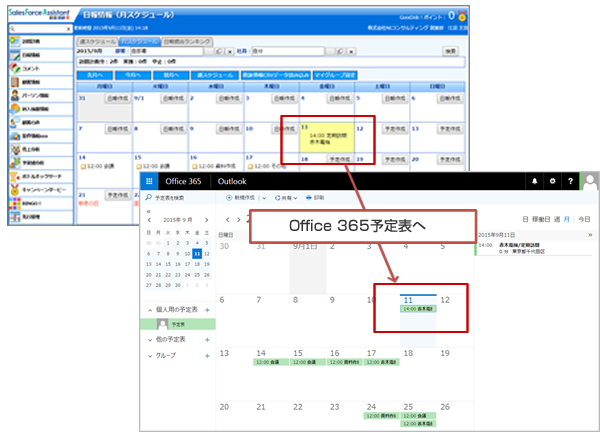This screenshot has width=600, height=439.
Task: Click the new item (新規作成) plus icon
Action: tap(229, 198)
